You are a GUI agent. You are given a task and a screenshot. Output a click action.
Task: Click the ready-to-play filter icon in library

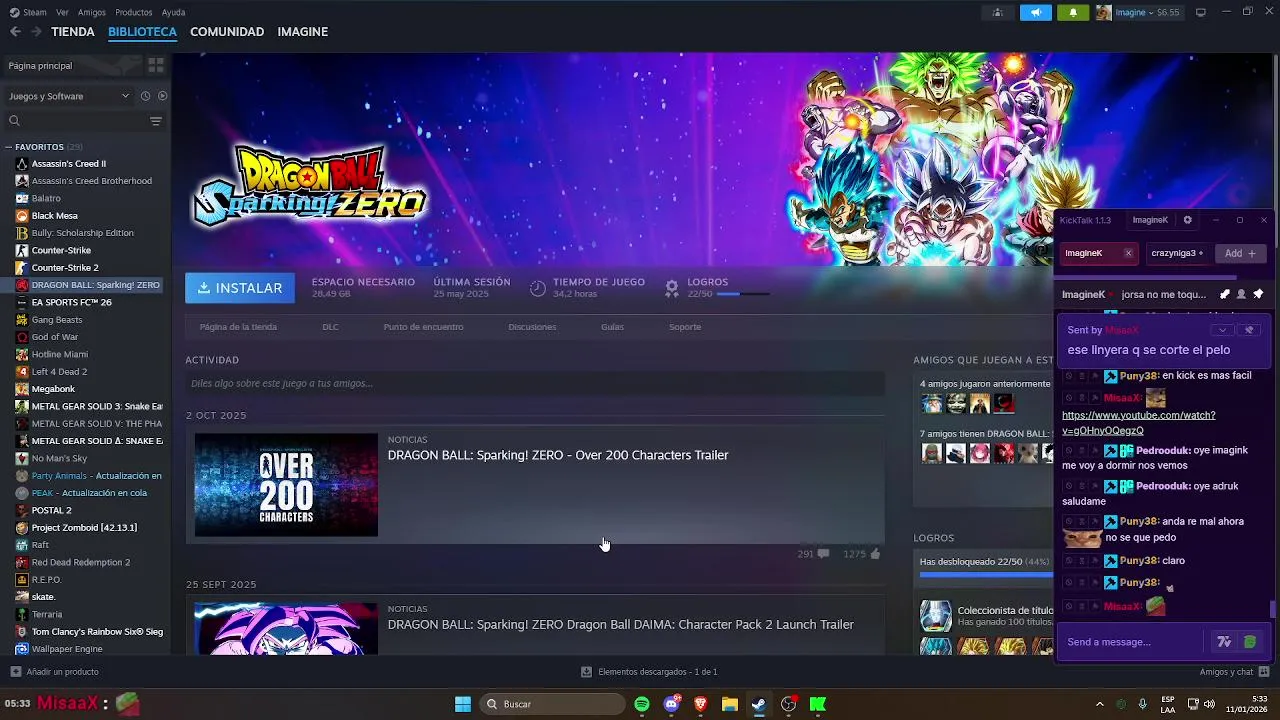[162, 96]
